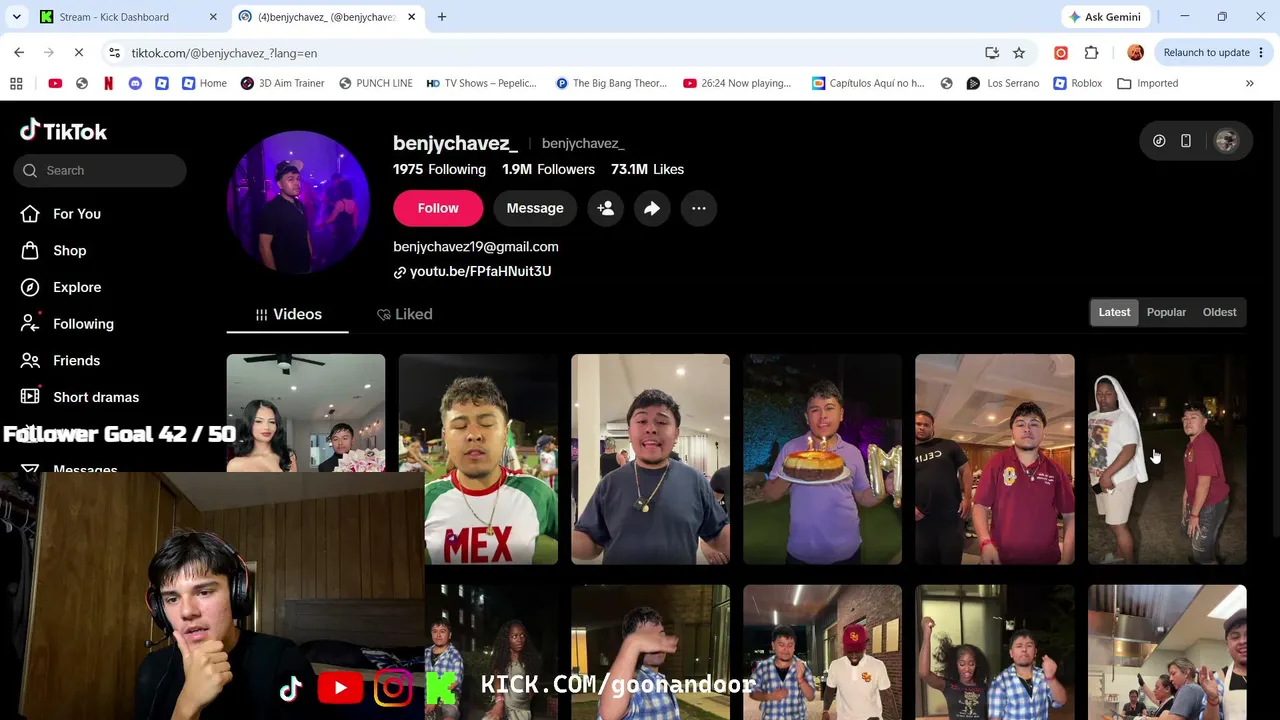Sort videos by Latest
This screenshot has width=1280, height=720.
coord(1114,312)
